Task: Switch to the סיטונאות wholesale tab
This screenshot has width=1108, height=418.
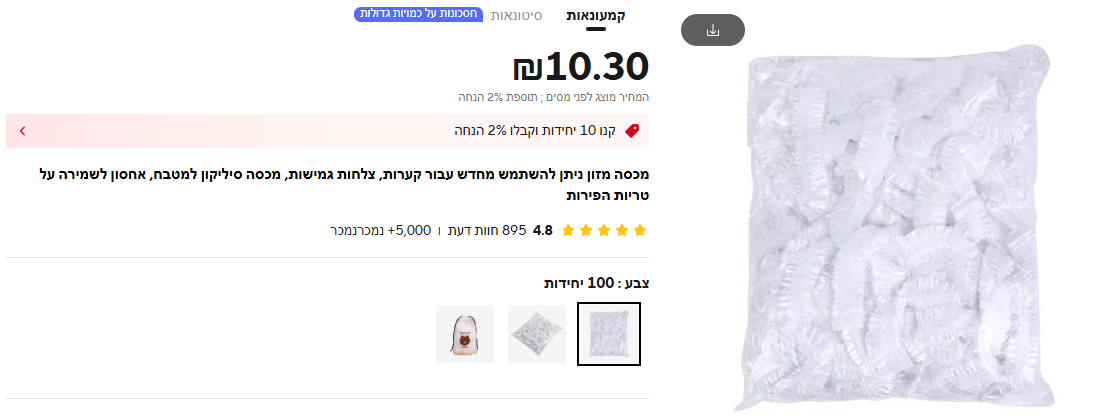Action: (517, 16)
